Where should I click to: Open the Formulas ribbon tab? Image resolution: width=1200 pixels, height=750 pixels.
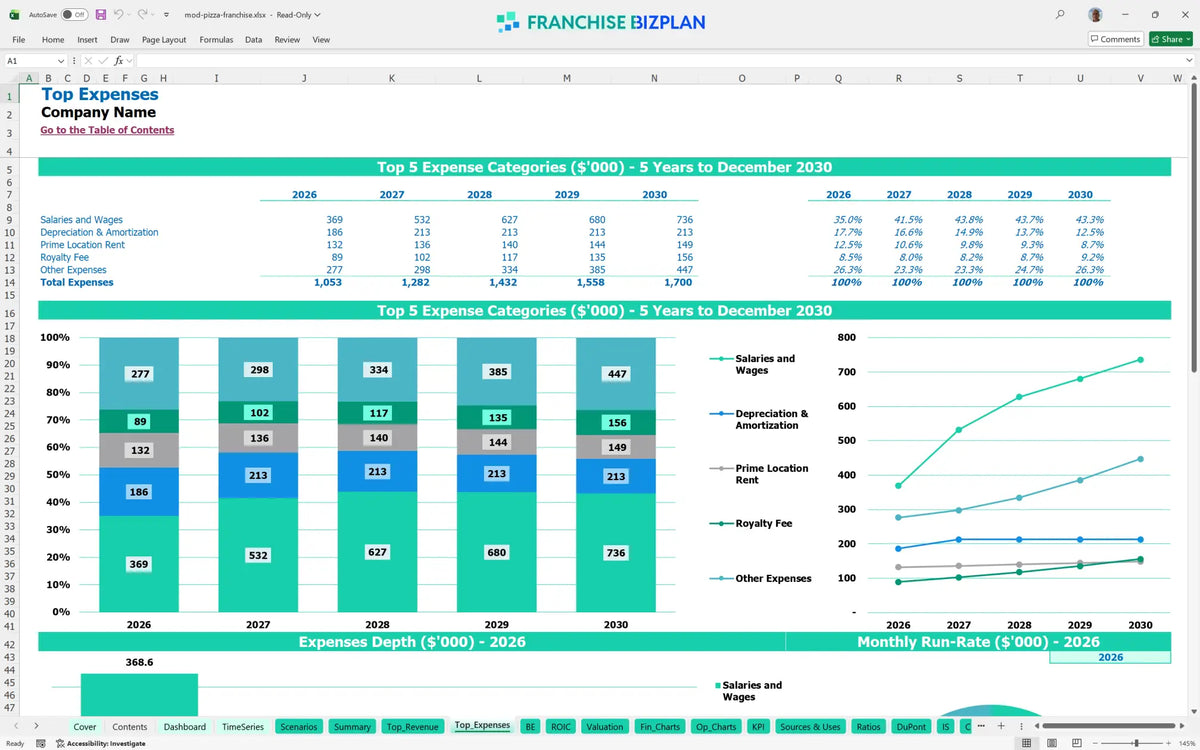pyautogui.click(x=216, y=39)
